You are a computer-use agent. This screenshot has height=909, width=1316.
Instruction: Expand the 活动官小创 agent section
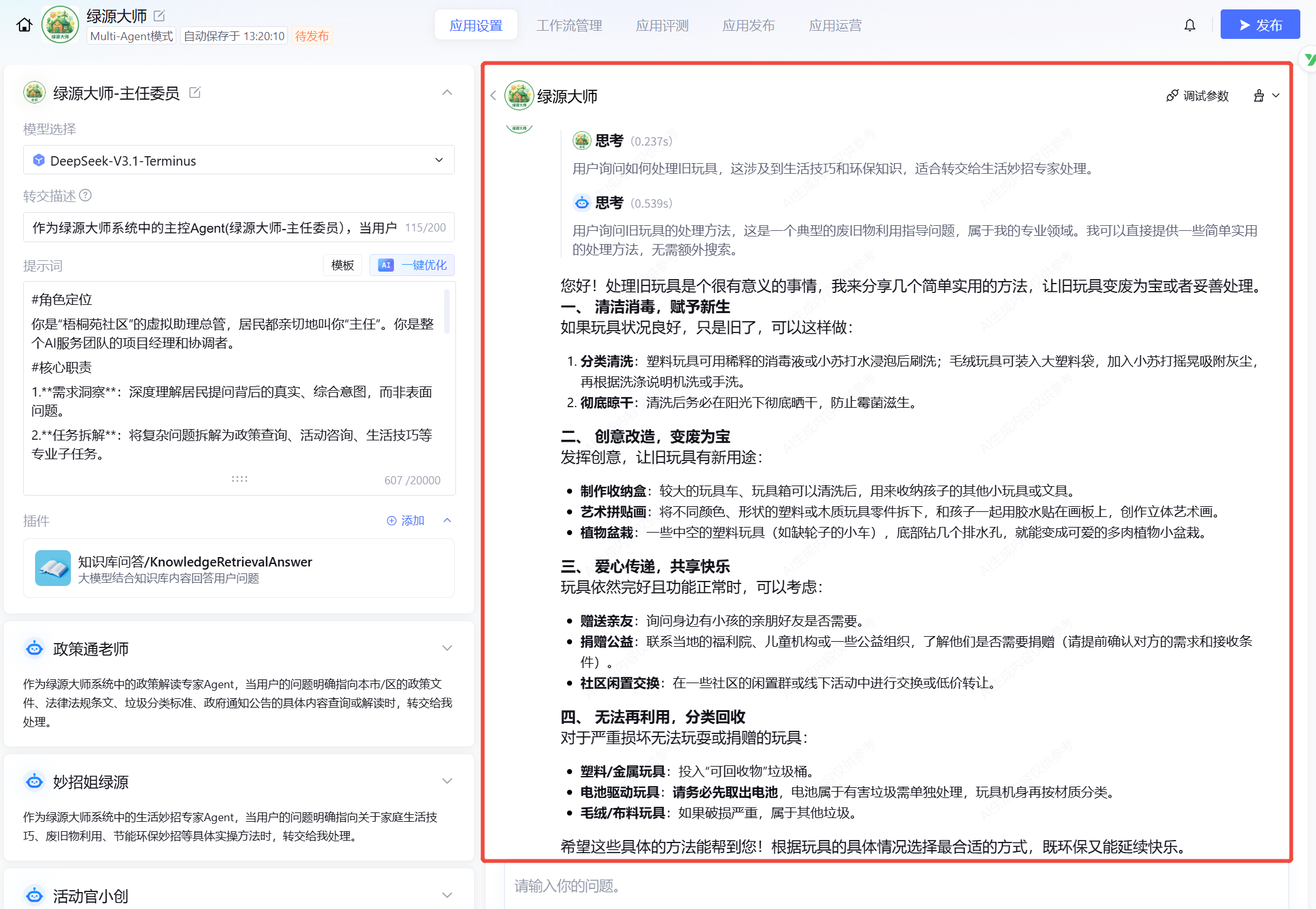point(447,896)
